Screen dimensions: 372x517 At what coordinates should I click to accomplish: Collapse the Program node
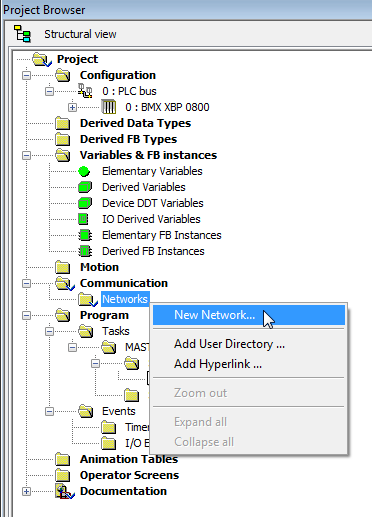pos(27,315)
